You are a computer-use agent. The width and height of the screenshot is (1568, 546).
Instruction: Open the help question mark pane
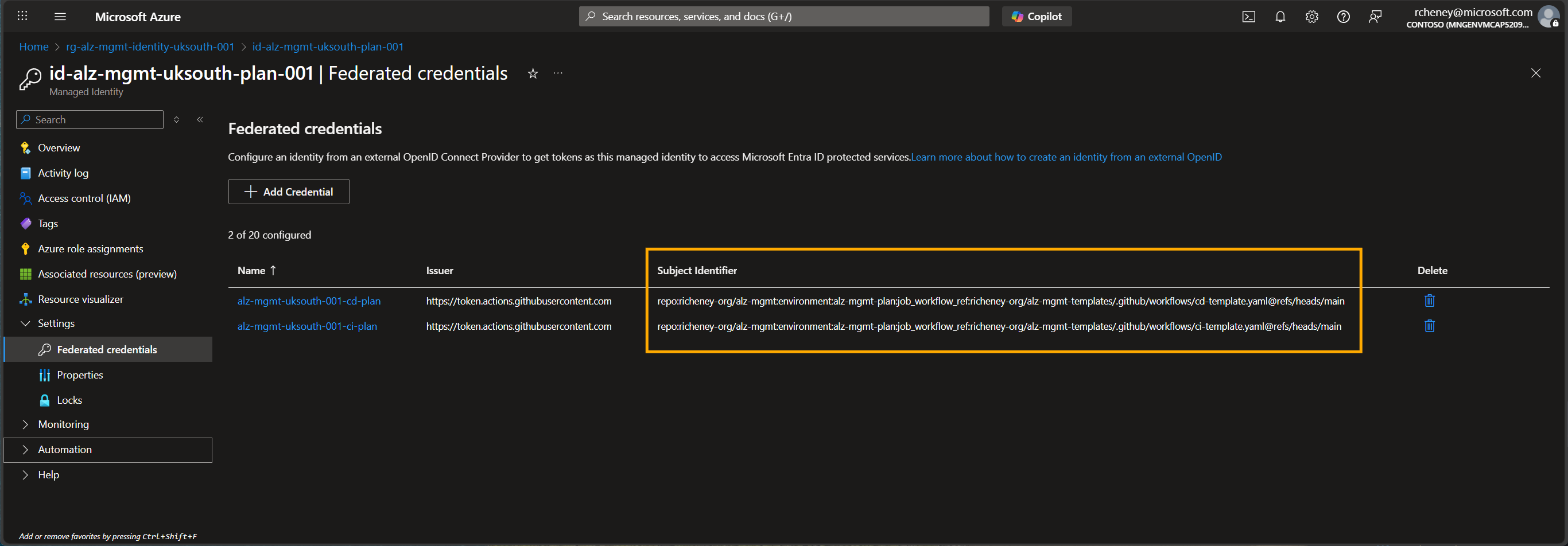click(x=1344, y=17)
